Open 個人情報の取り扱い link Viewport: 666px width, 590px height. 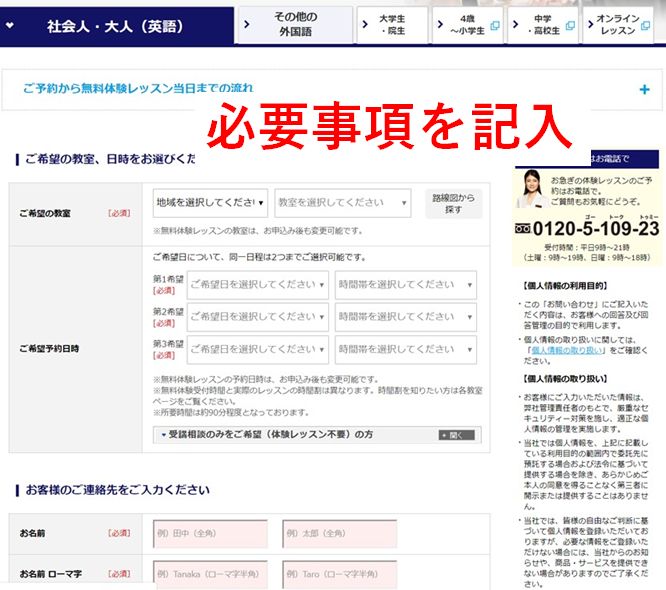point(567,350)
